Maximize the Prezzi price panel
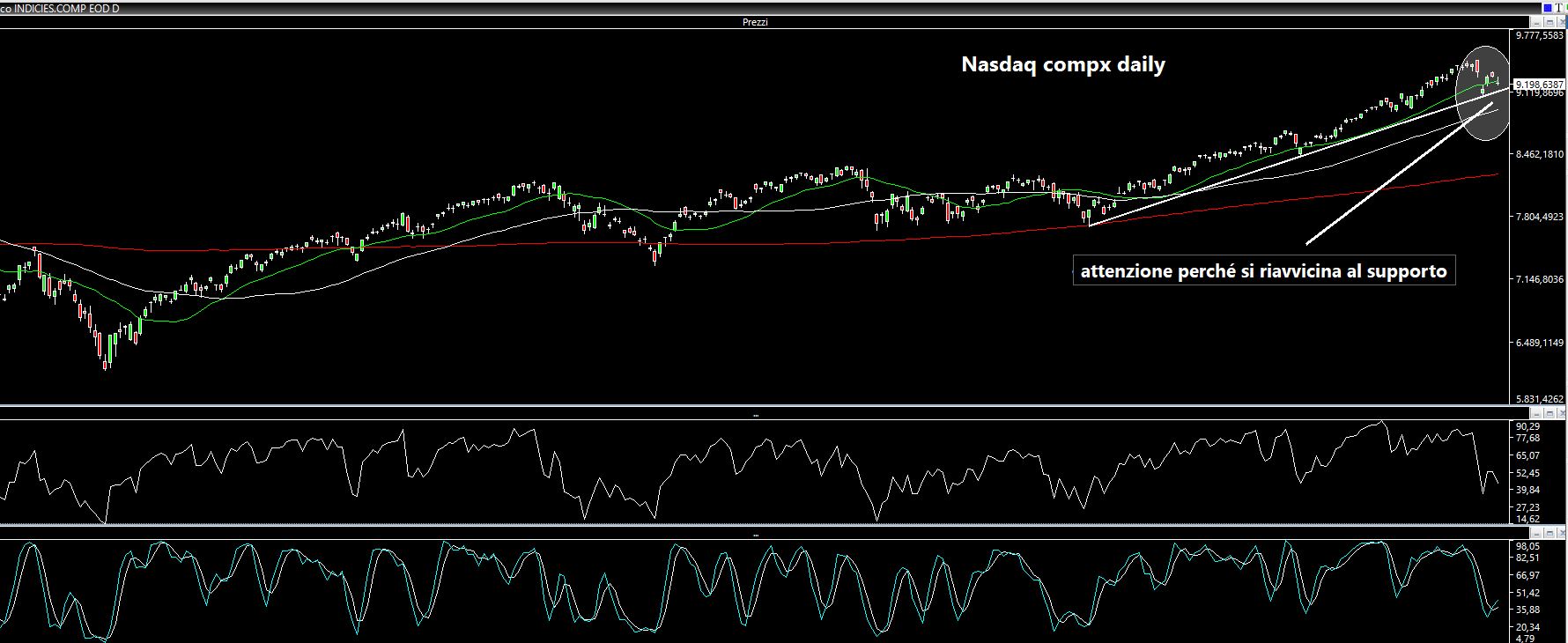Viewport: 1568px width, 643px height. pos(1550,22)
